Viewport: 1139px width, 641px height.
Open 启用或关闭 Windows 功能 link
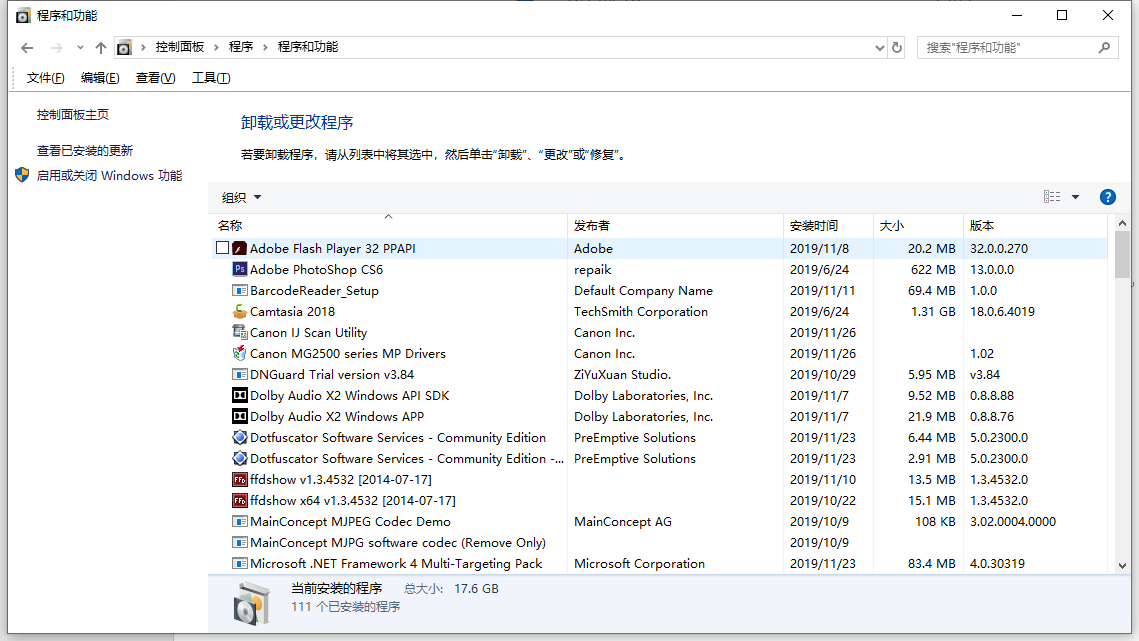point(110,176)
